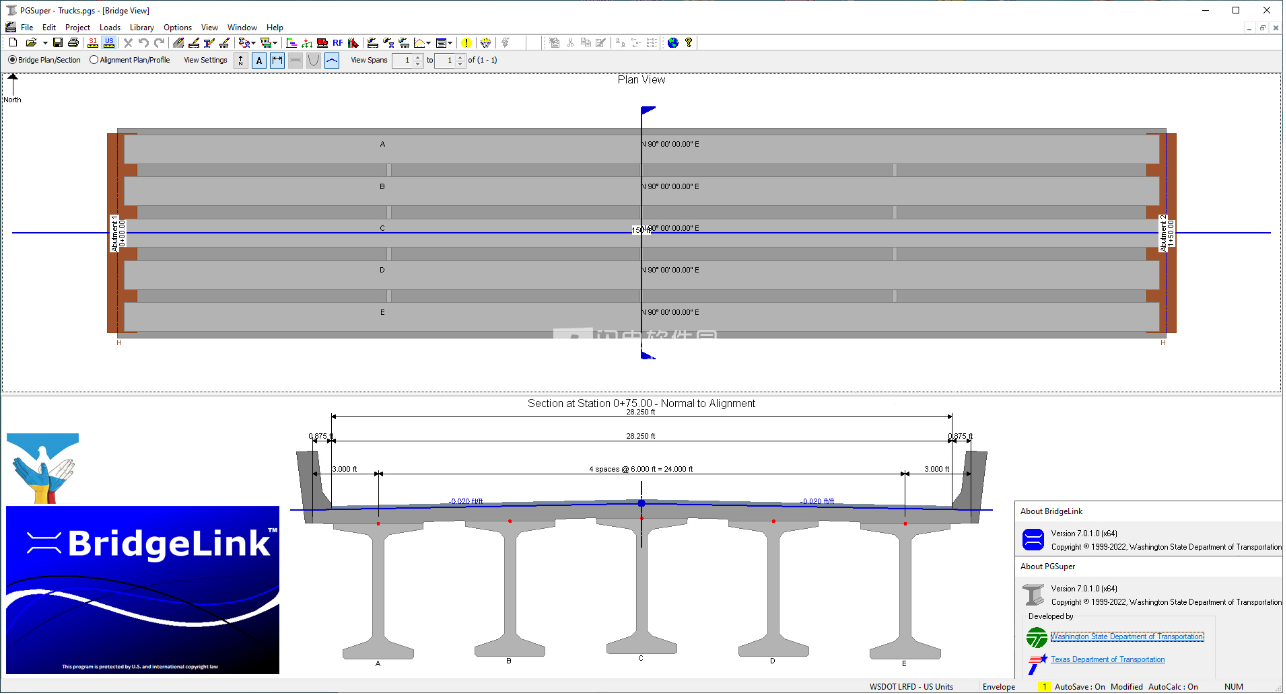Open Edit Bridge toolbar icon
Viewport: 1286px width, 694px height.
pyautogui.click(x=193, y=43)
